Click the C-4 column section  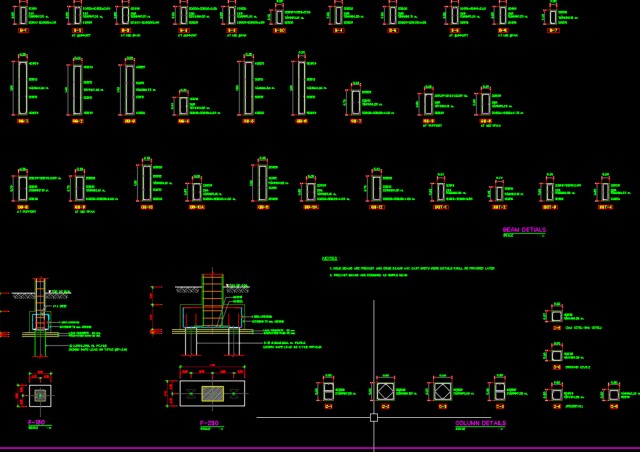pos(498,389)
